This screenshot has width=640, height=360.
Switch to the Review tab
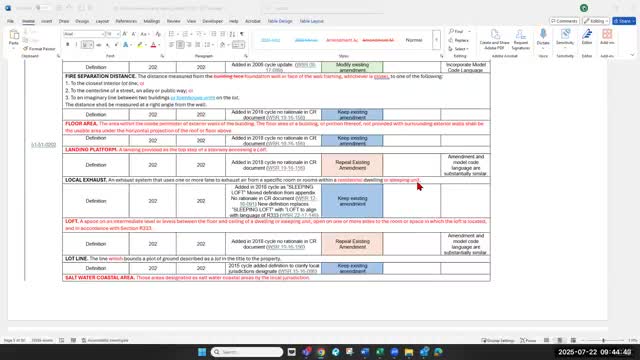coord(173,21)
